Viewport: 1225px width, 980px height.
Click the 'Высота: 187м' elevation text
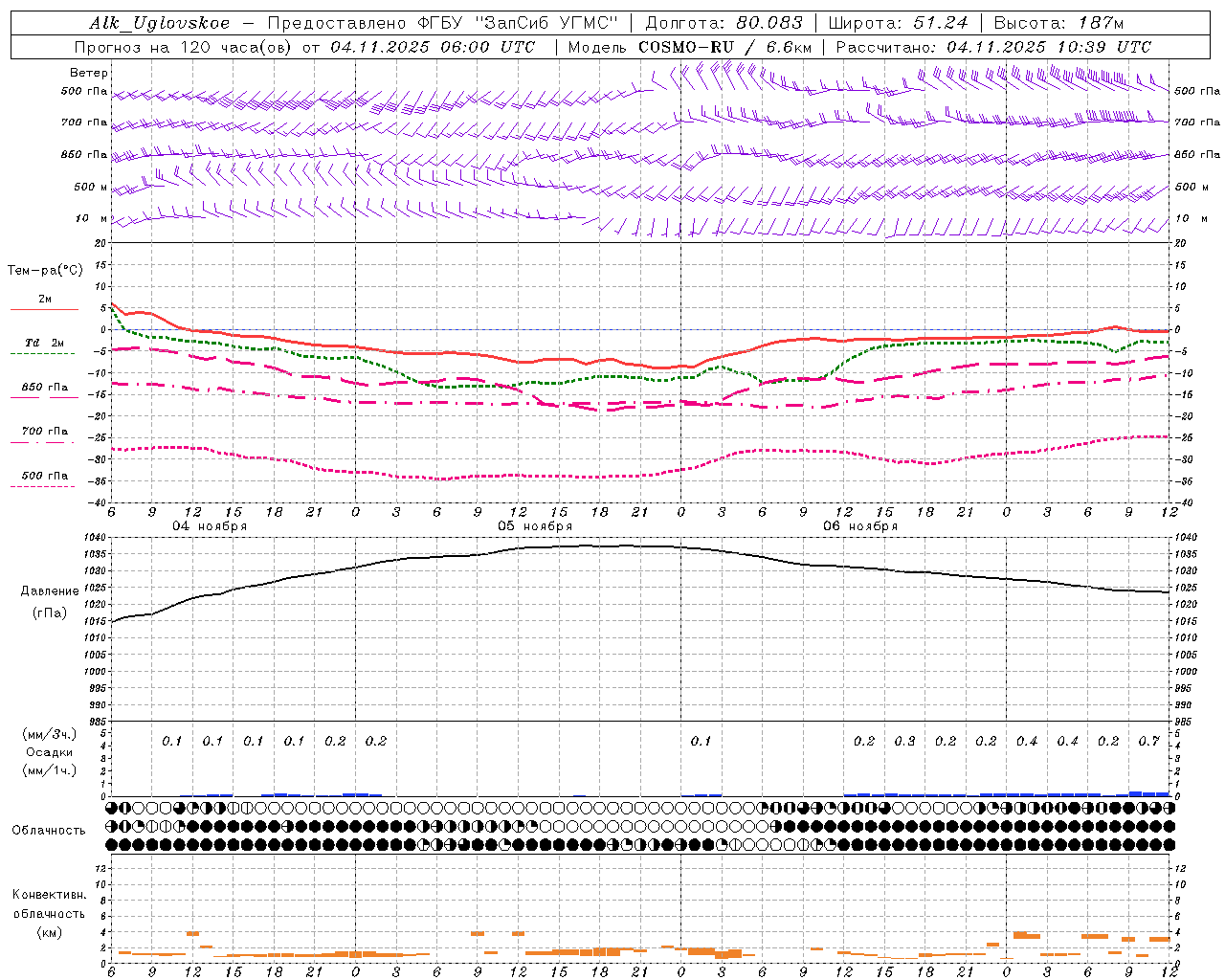tap(1058, 24)
